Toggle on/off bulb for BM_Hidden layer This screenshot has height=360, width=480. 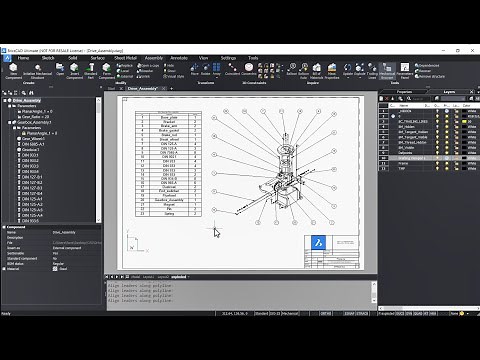coord(437,127)
